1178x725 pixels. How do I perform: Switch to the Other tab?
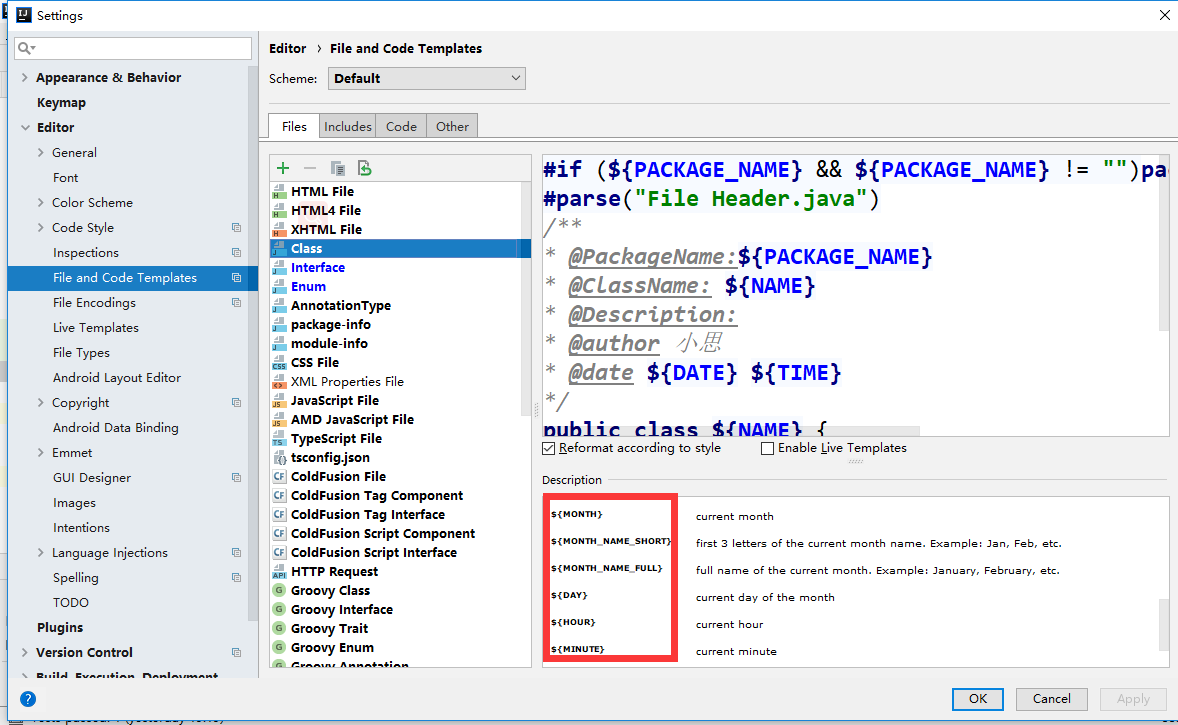click(x=452, y=126)
